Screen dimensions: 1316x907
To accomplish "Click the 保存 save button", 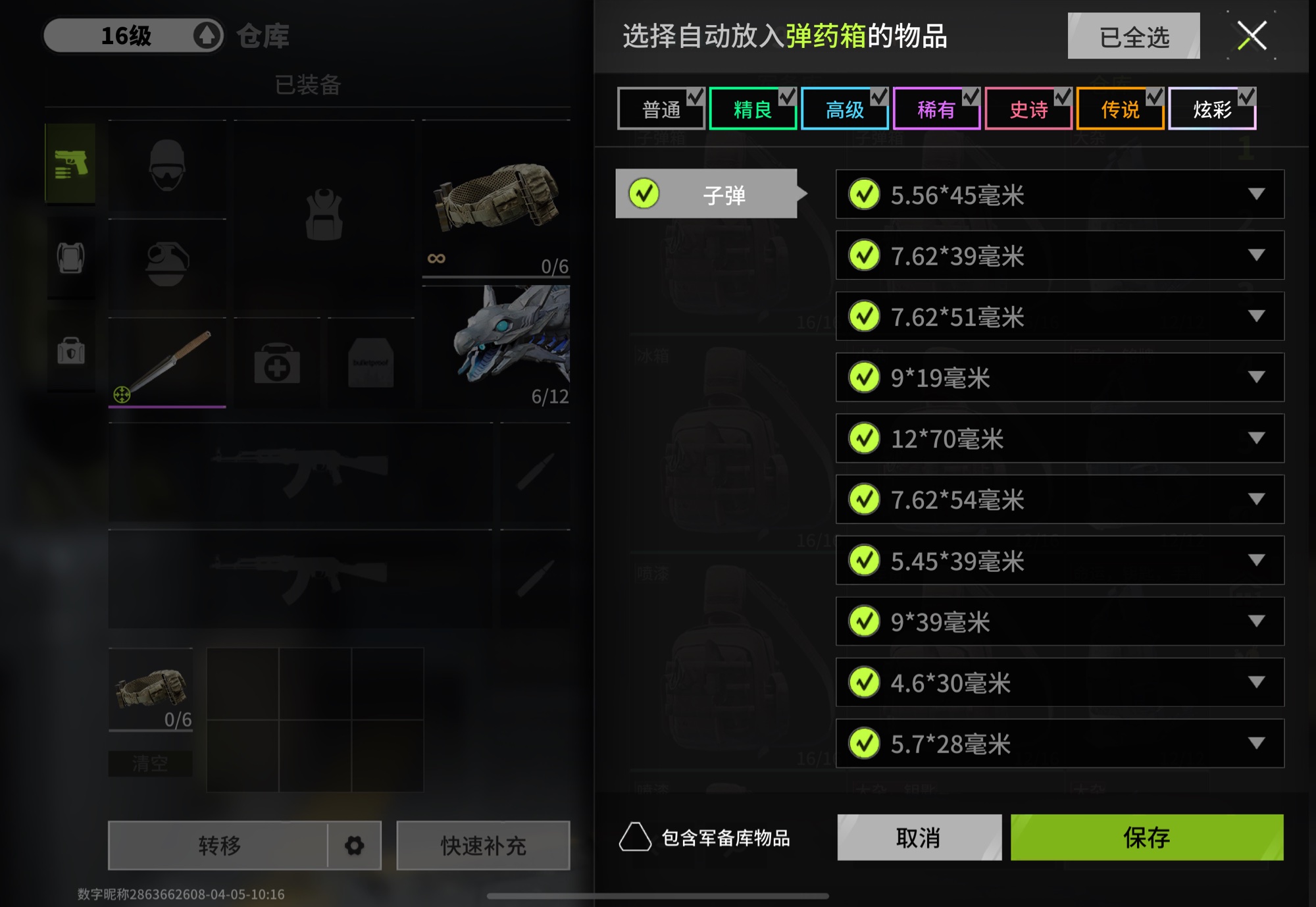I will pos(1147,837).
